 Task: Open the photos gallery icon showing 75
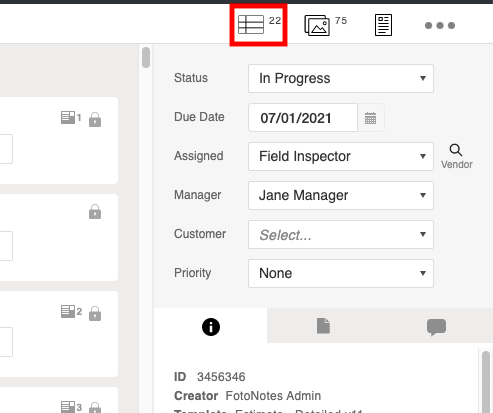pos(325,25)
